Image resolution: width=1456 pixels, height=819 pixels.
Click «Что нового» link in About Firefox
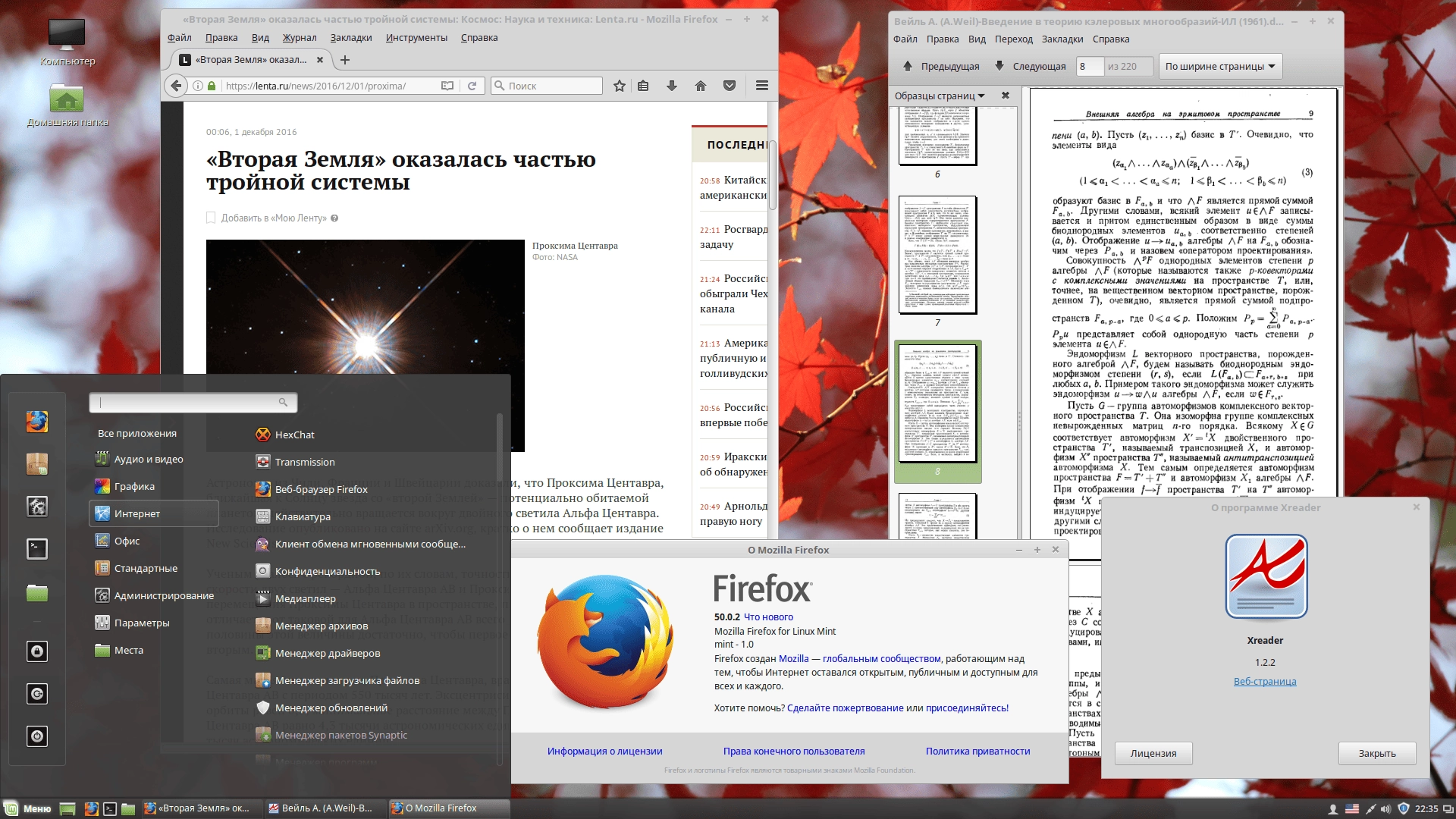(x=768, y=617)
